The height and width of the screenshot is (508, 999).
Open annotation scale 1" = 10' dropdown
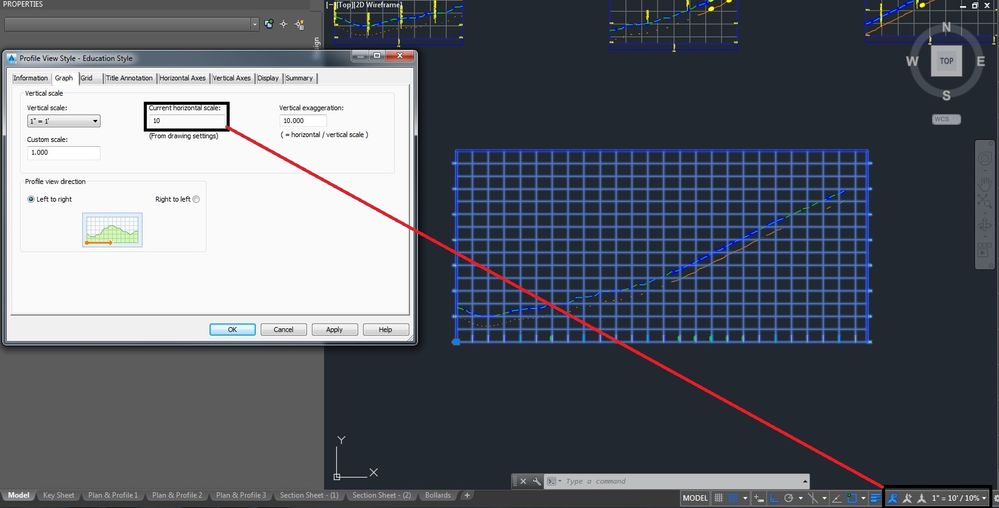[959, 498]
